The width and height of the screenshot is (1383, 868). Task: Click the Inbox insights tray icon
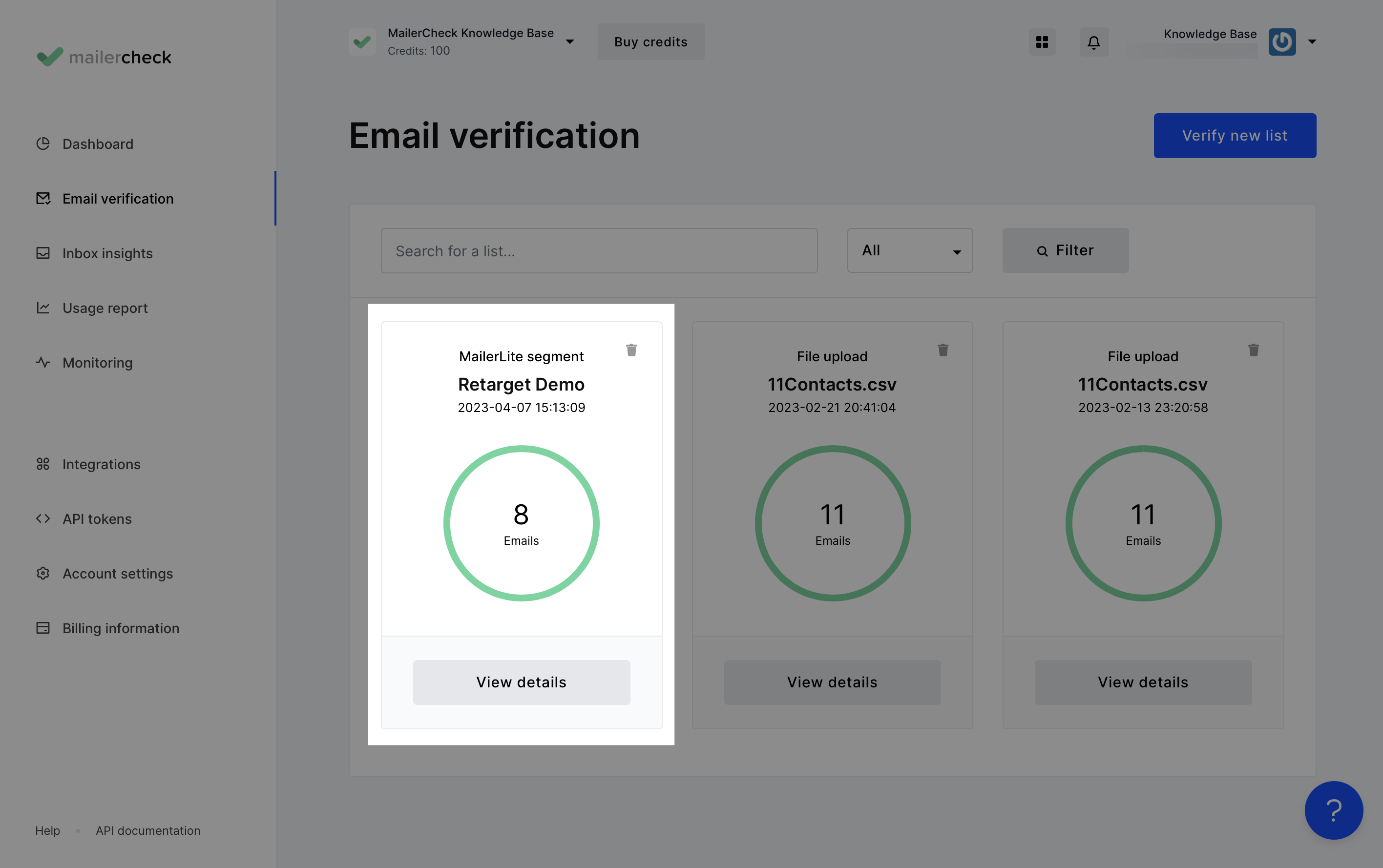click(x=43, y=253)
